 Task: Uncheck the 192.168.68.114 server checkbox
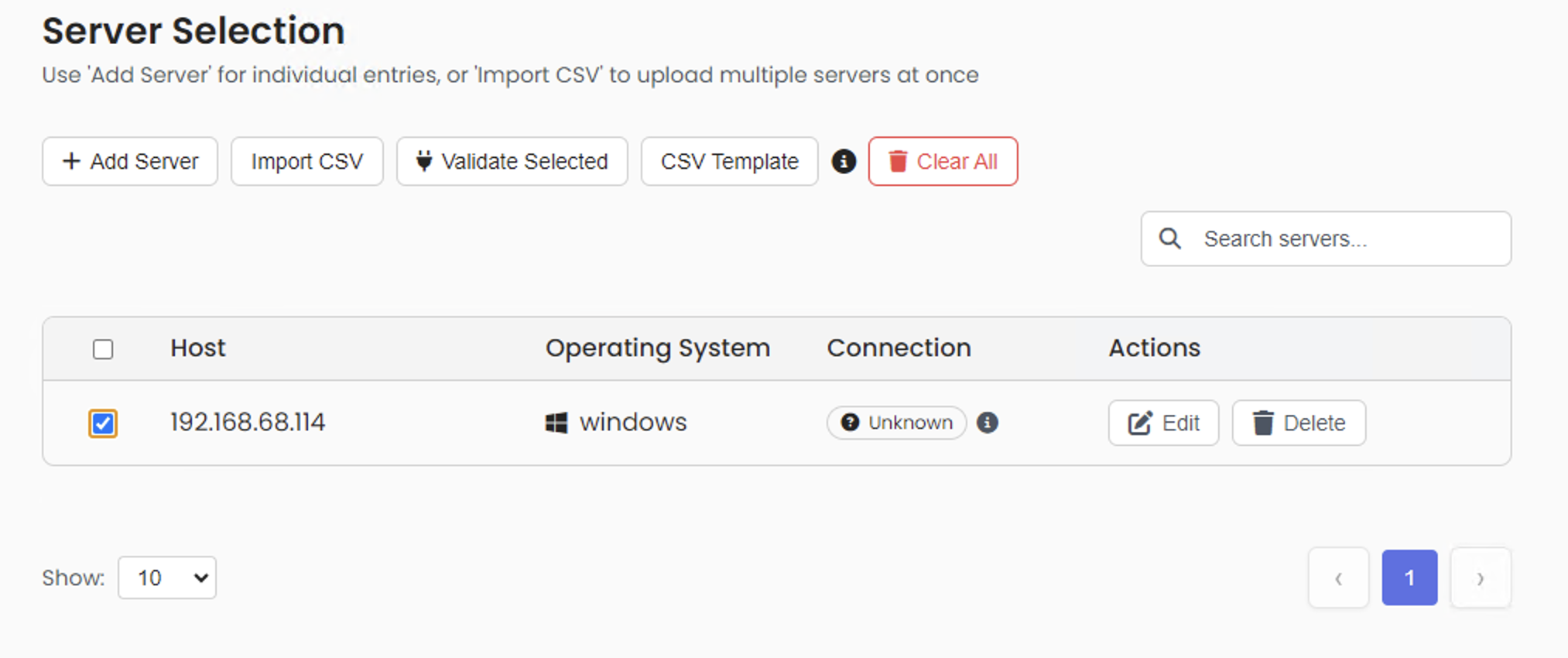(x=103, y=423)
